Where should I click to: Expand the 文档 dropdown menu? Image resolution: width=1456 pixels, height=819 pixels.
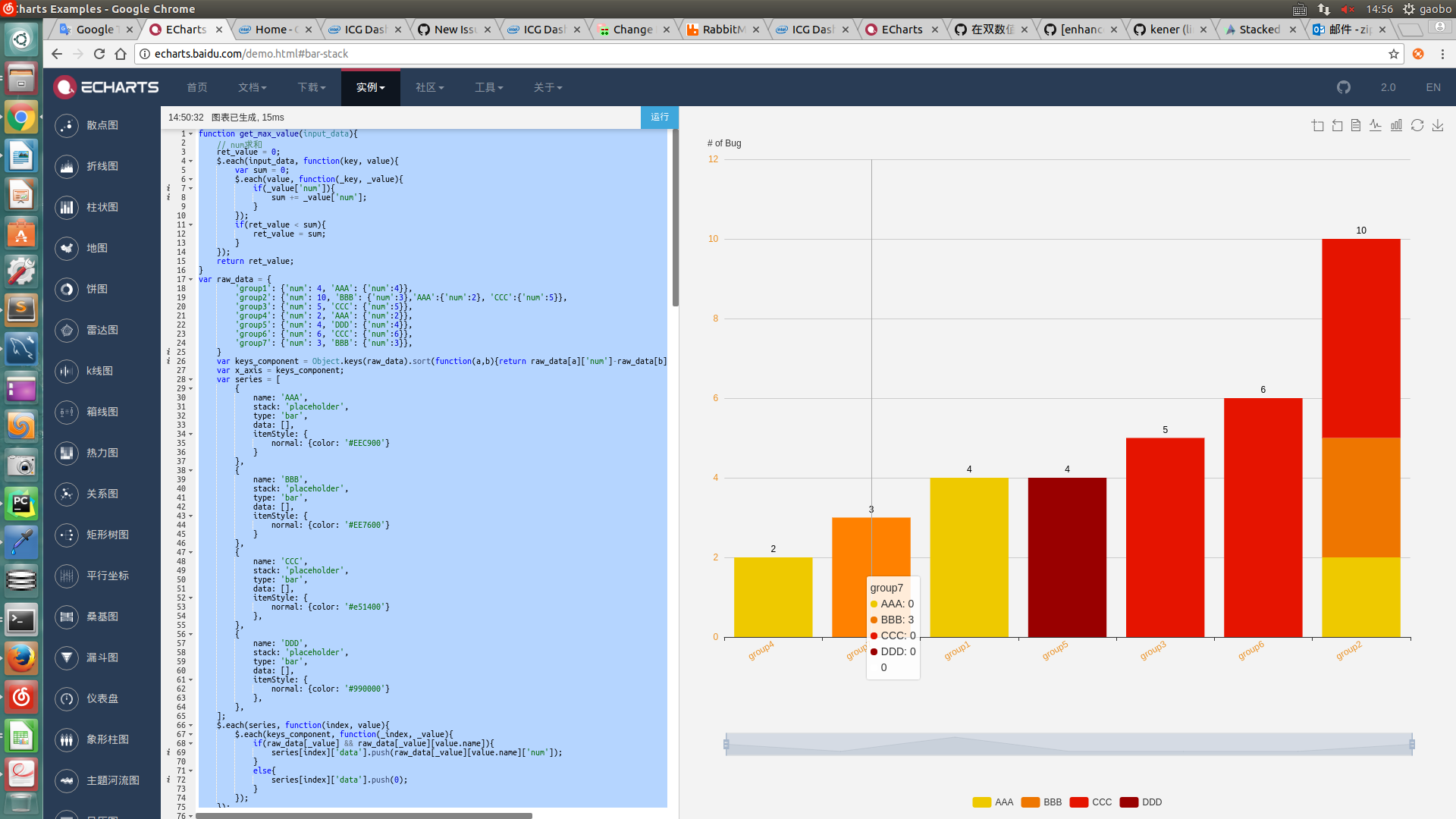(253, 87)
